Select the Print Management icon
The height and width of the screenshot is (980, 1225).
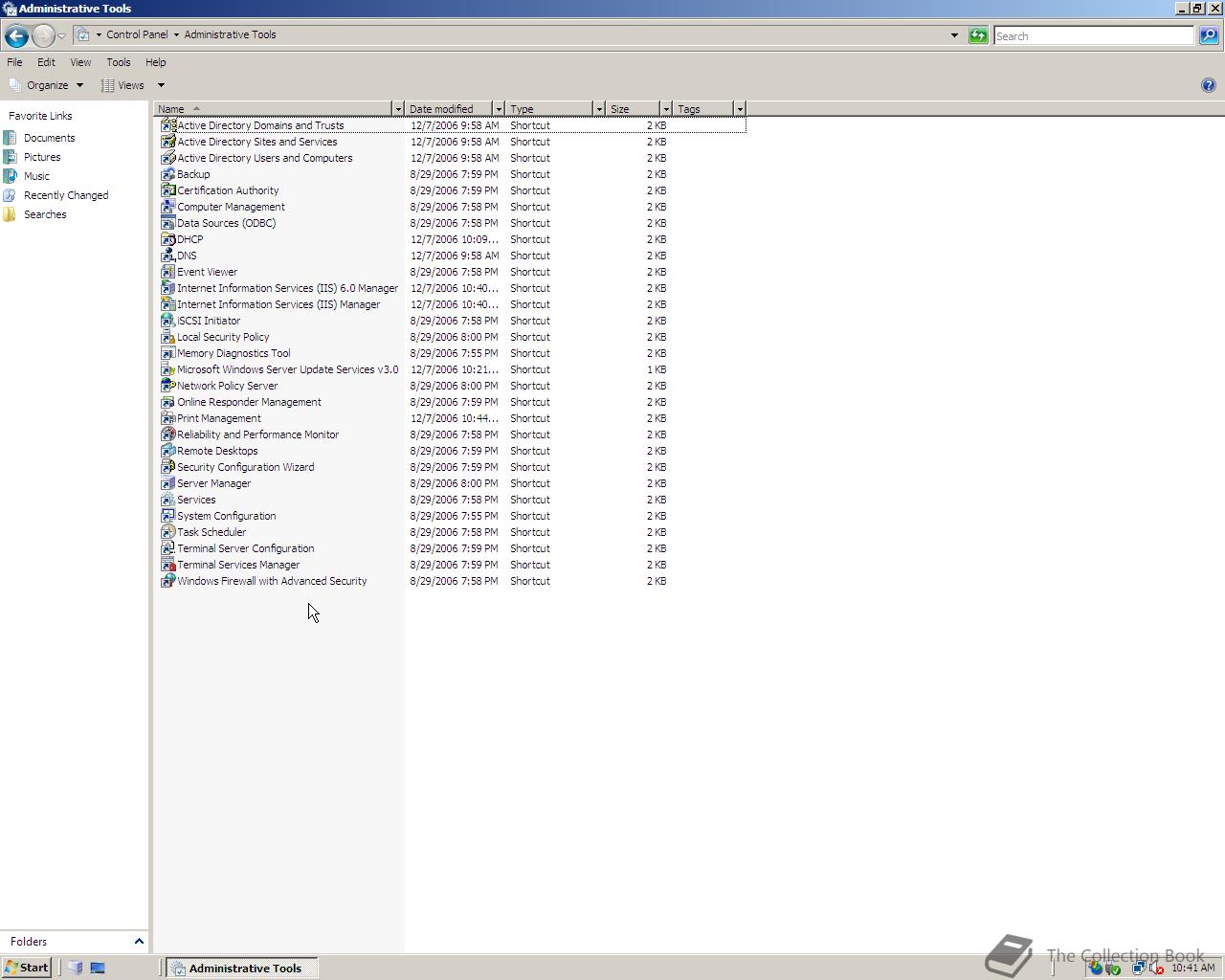pyautogui.click(x=167, y=418)
